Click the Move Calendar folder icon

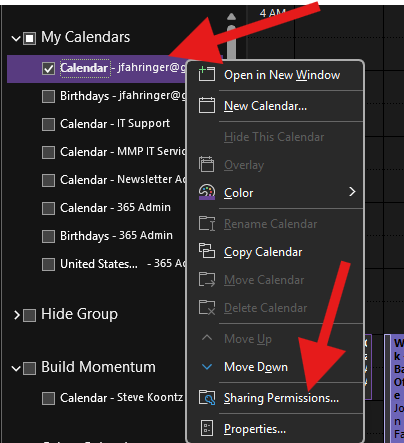click(207, 279)
